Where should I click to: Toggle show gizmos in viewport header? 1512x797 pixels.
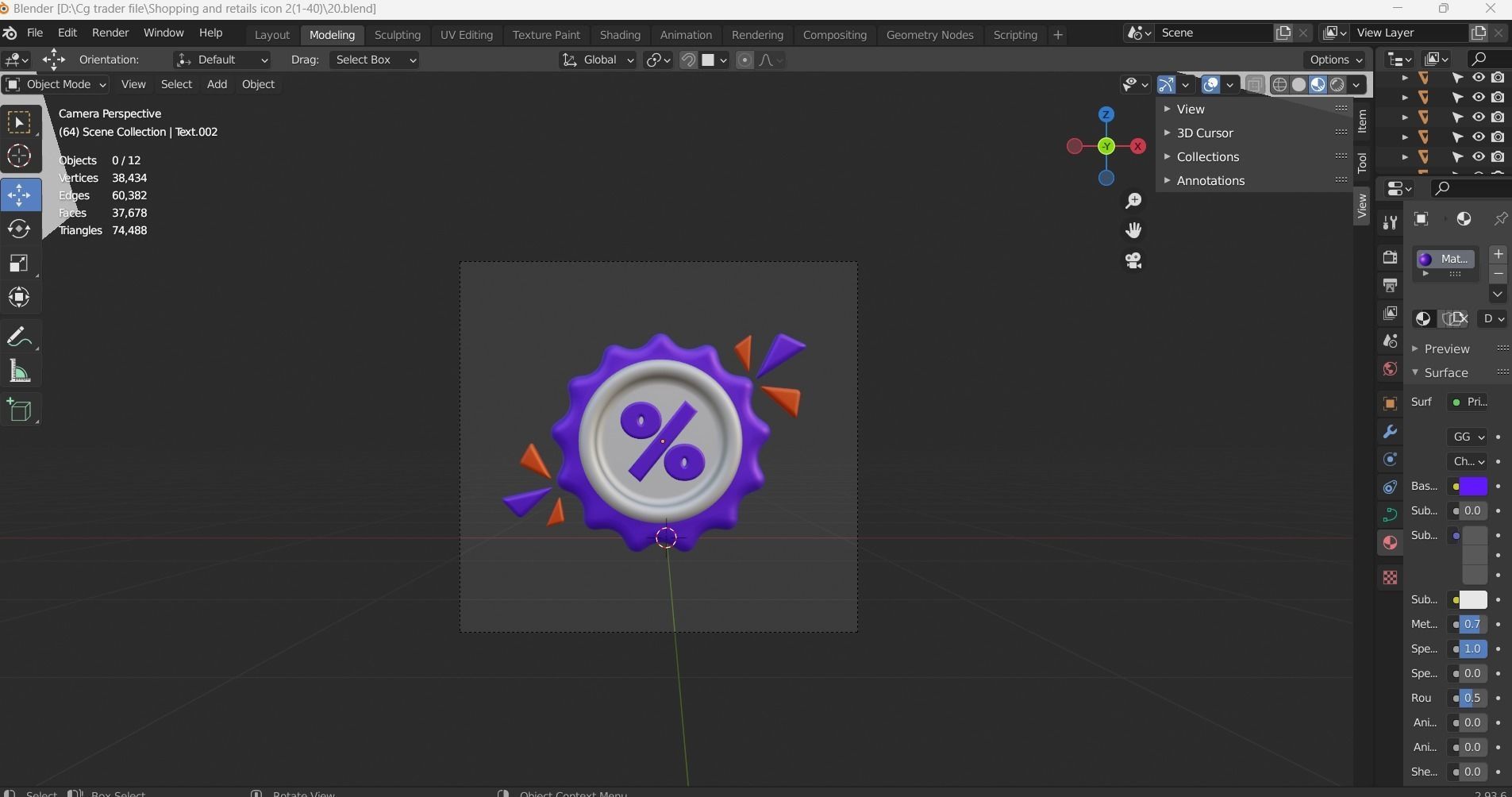1166,84
